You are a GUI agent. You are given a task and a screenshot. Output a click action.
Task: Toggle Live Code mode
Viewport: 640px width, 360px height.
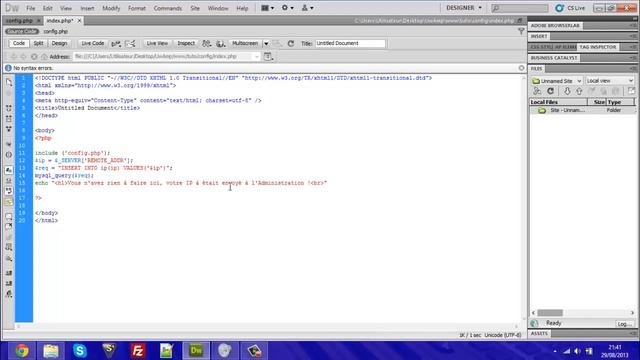[x=93, y=43]
